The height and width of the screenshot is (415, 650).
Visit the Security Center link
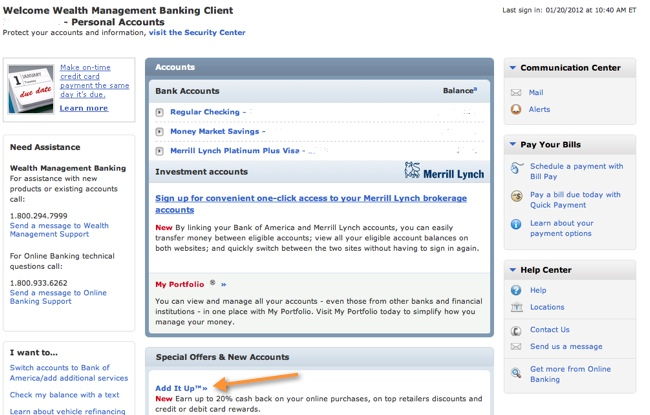coord(197,32)
